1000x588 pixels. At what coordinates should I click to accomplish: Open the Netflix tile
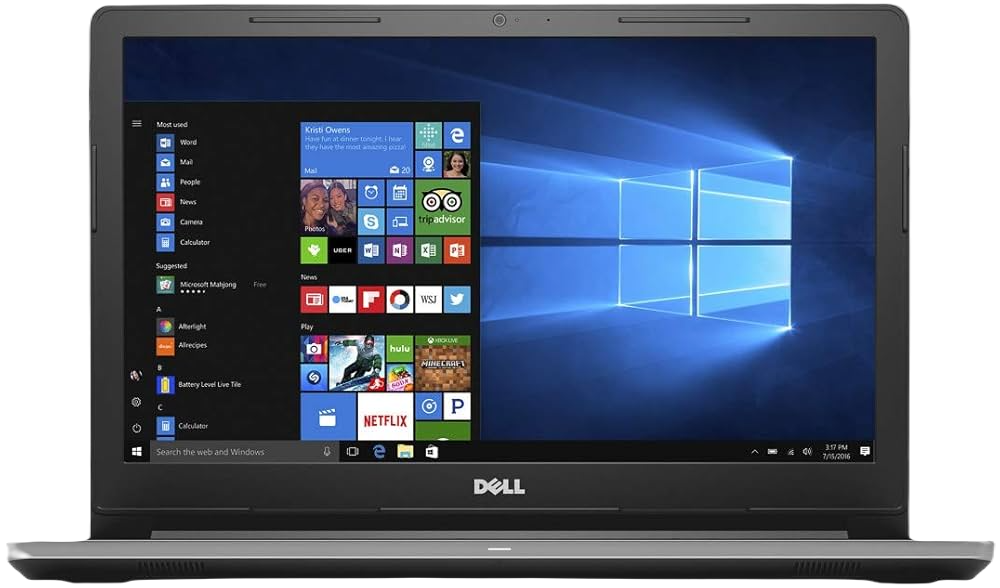[385, 419]
